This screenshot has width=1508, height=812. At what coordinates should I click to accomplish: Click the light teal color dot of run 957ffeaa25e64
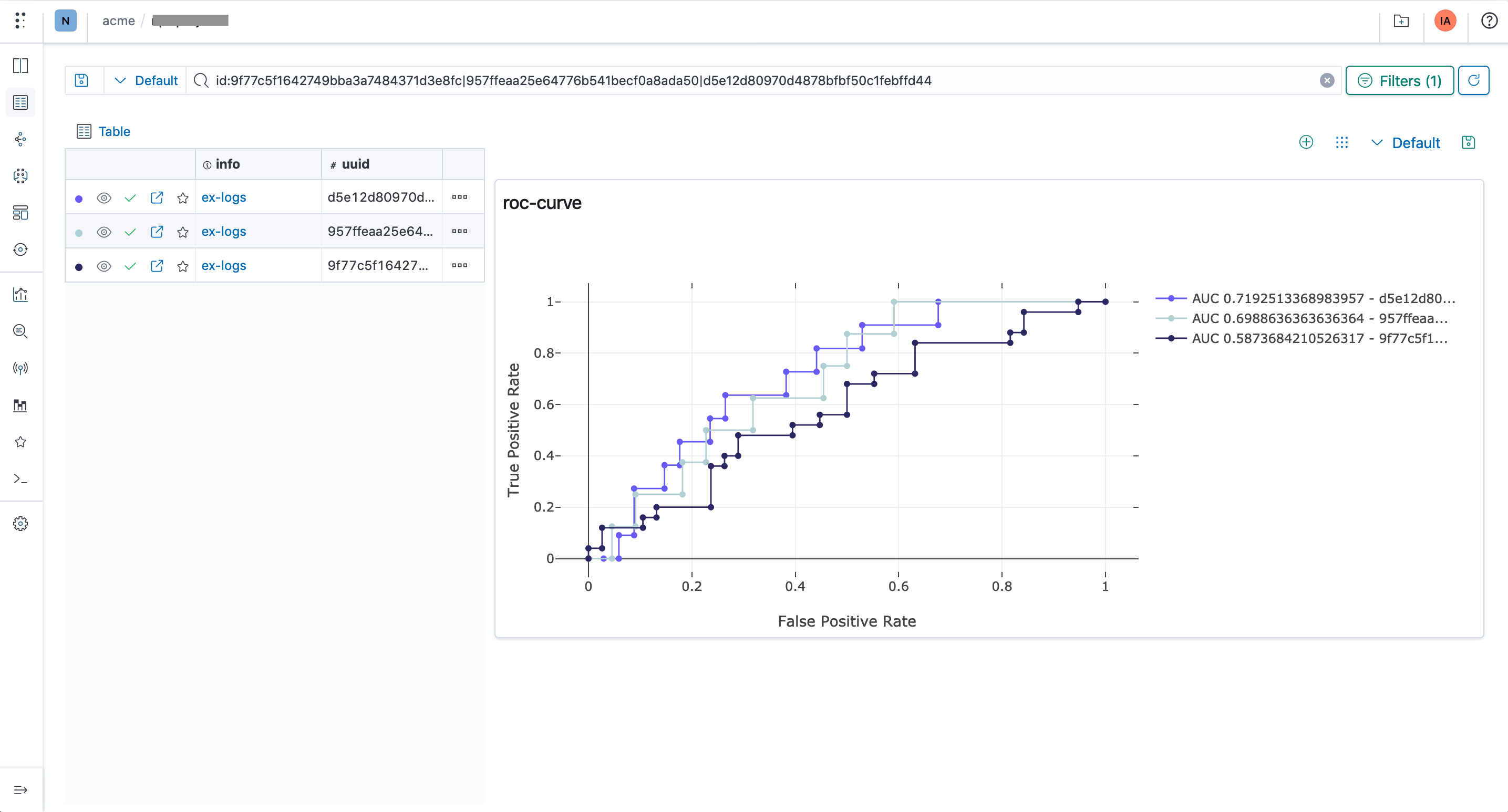pyautogui.click(x=78, y=233)
